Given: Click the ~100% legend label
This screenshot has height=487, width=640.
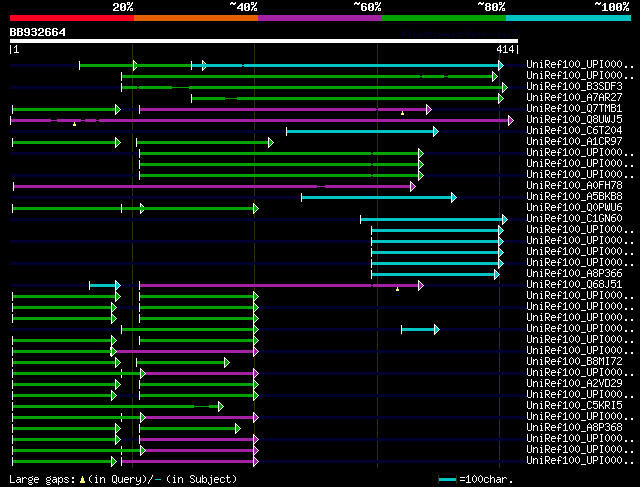Looking at the screenshot, I should 612,7.
